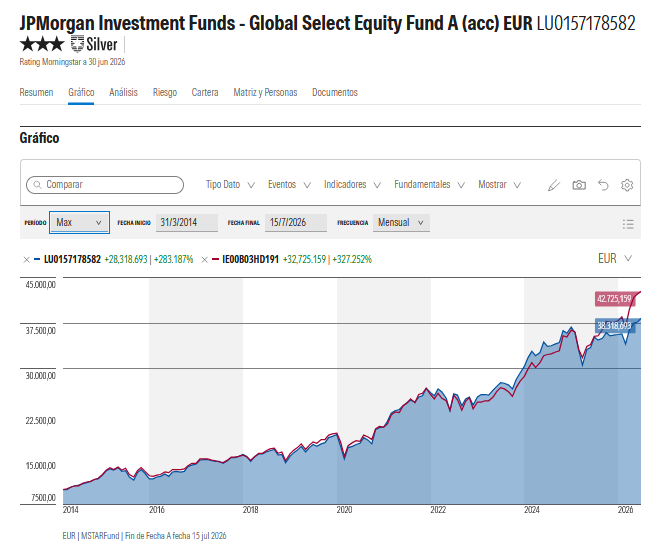Screen dimensions: 655x553
Task: Click the 15.000,00 y-axis label
Action: (x=41, y=466)
